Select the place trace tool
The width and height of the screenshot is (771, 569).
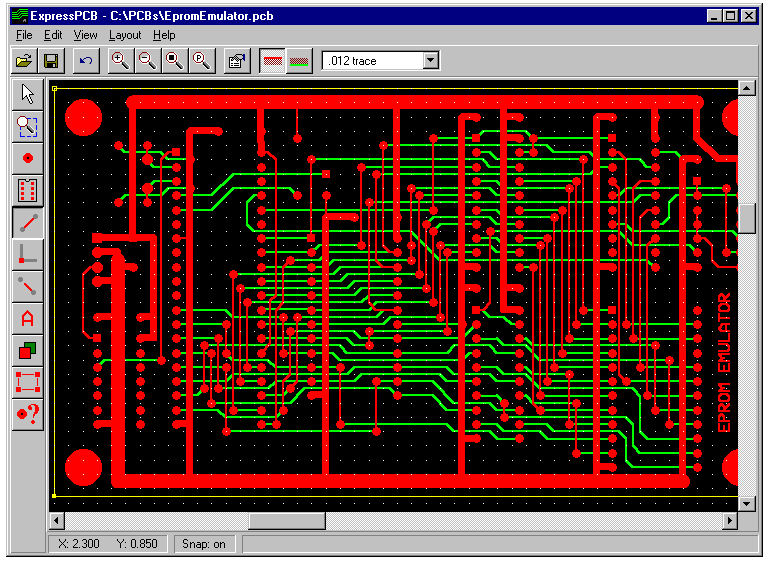(x=28, y=223)
